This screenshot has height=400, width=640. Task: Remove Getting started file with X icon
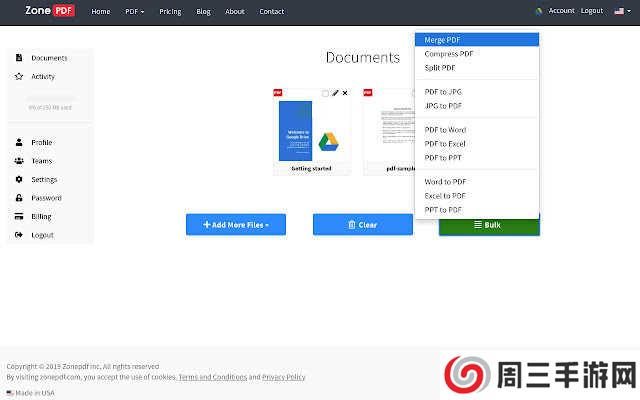(x=345, y=93)
